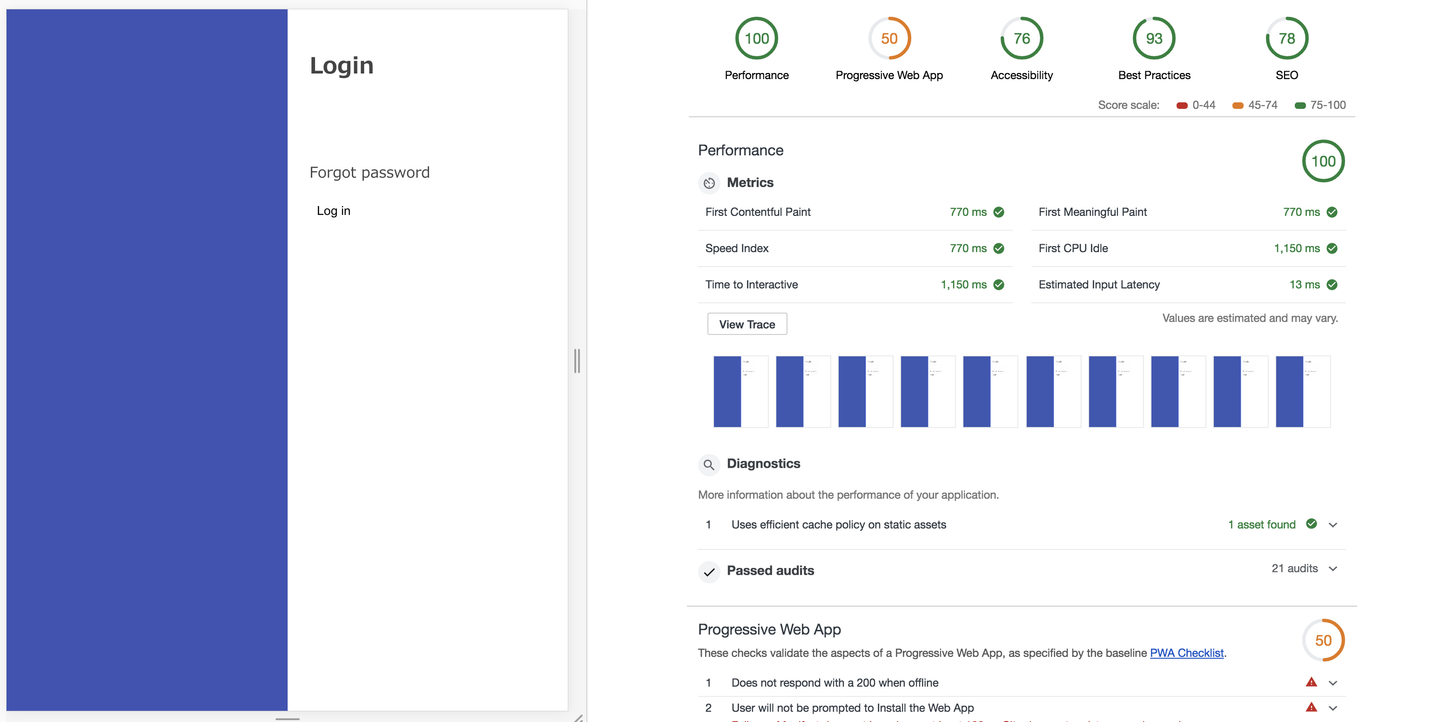This screenshot has width=1440, height=722.
Task: Select the last filmstrip screenshot thumbnail
Action: pos(1302,391)
